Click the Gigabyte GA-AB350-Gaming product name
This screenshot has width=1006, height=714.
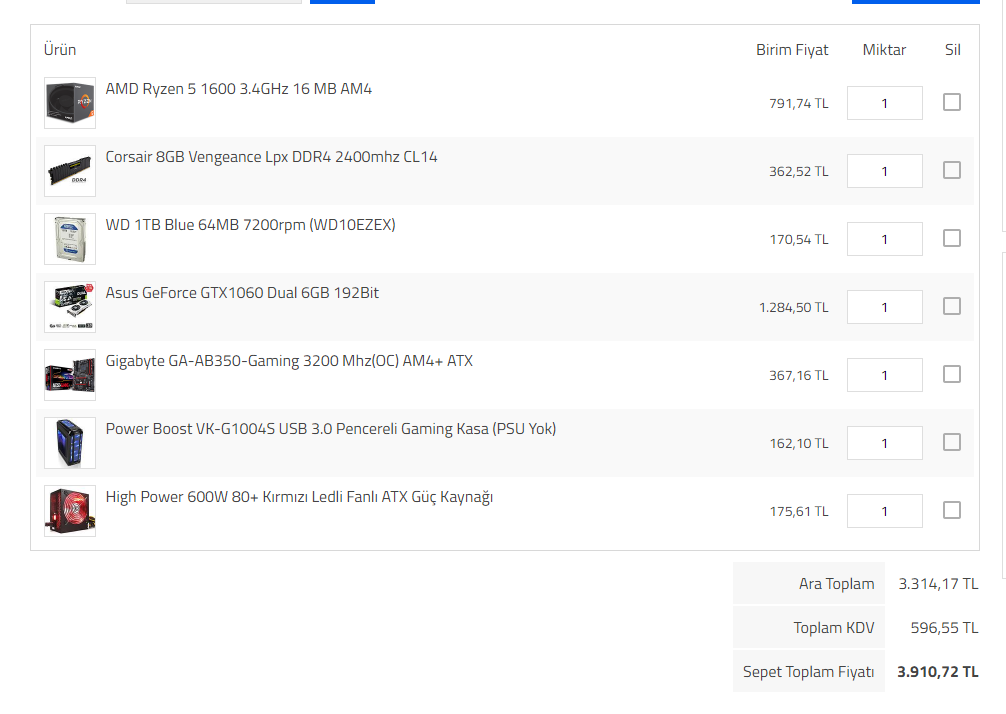[x=289, y=361]
